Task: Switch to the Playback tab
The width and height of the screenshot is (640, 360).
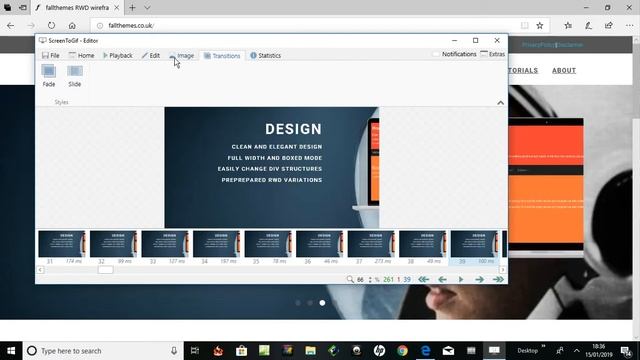Action: click(x=118, y=56)
